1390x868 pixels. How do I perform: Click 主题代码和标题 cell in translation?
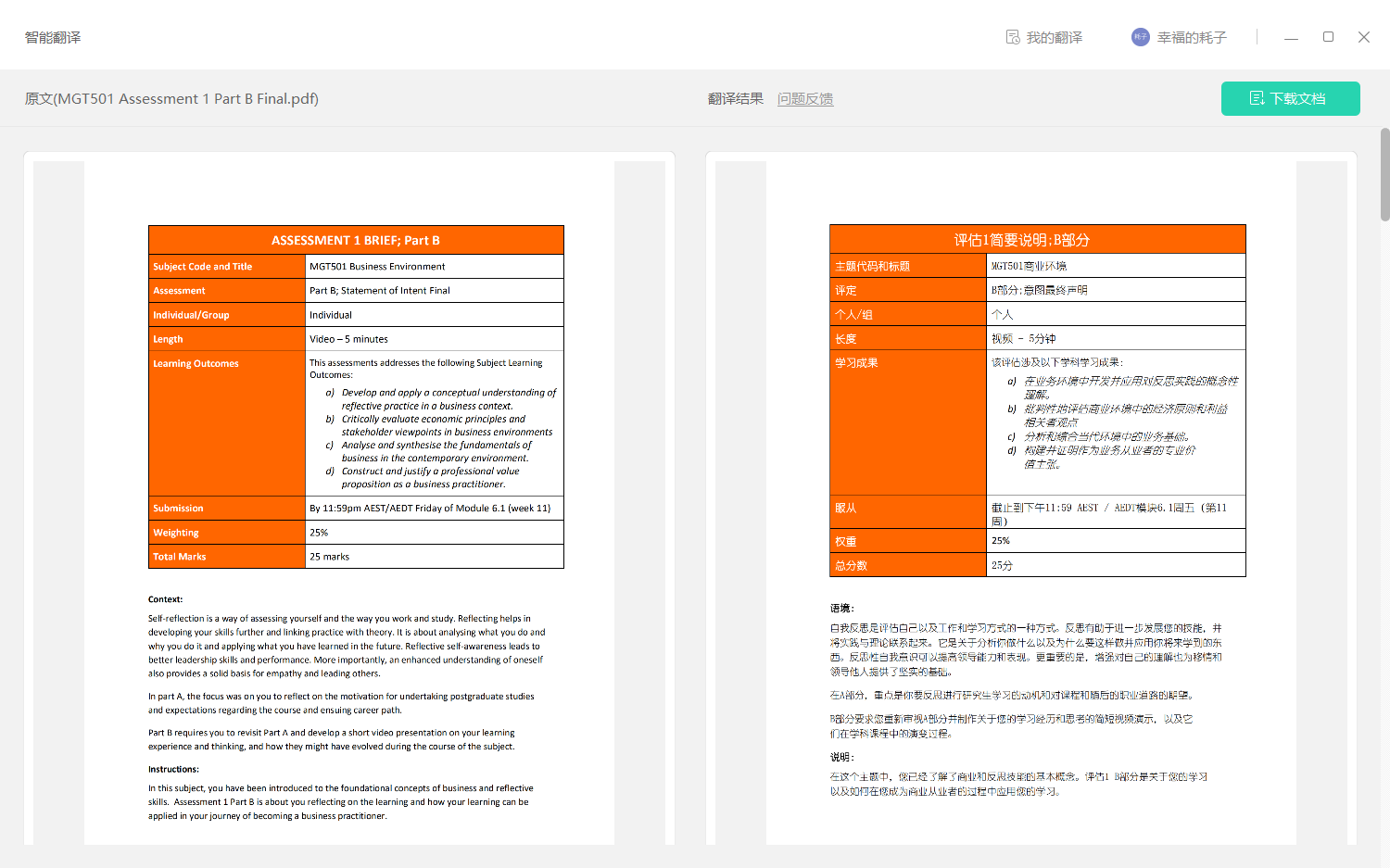[908, 266]
